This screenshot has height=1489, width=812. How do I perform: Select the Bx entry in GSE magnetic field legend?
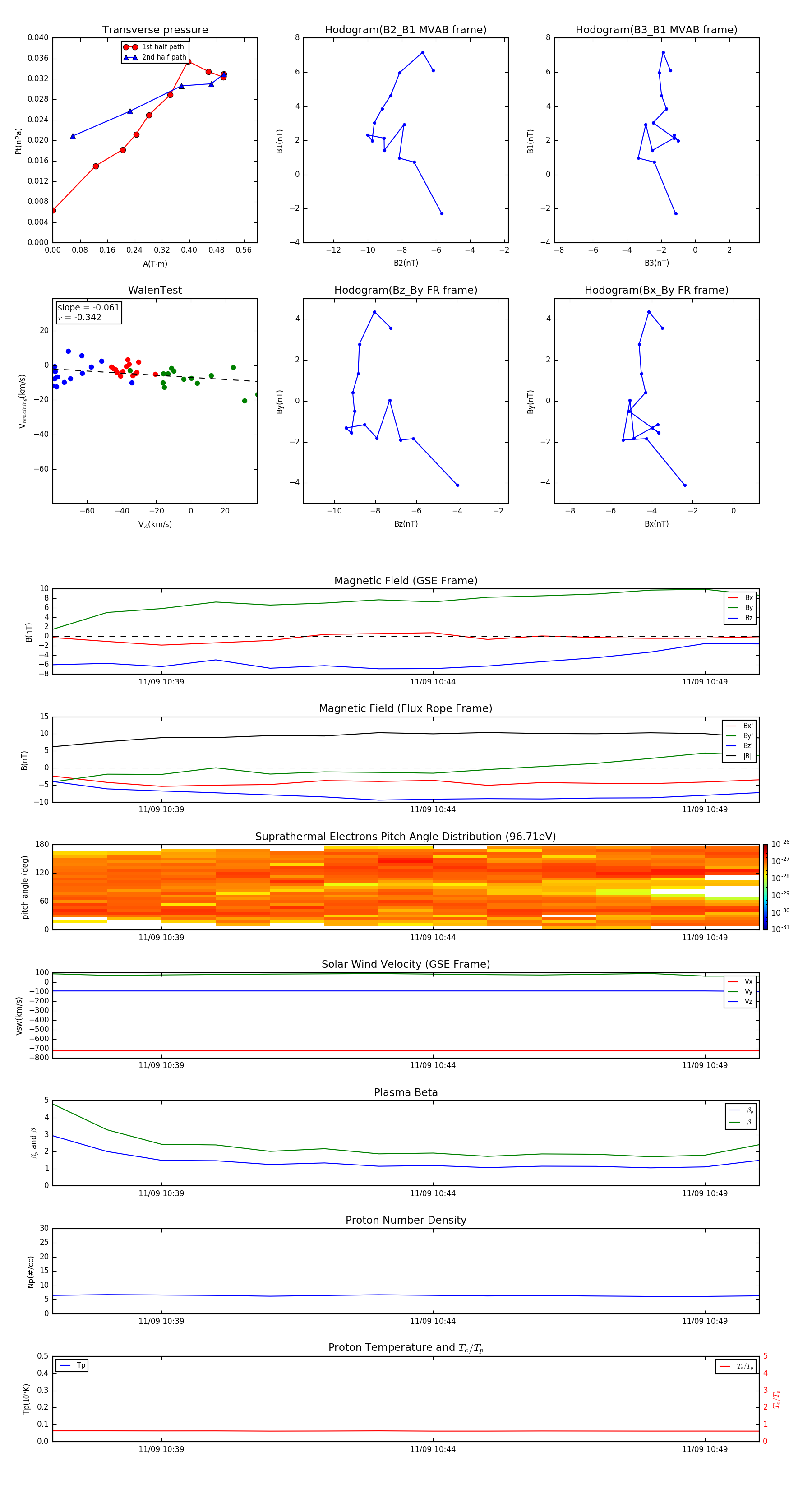[x=740, y=598]
